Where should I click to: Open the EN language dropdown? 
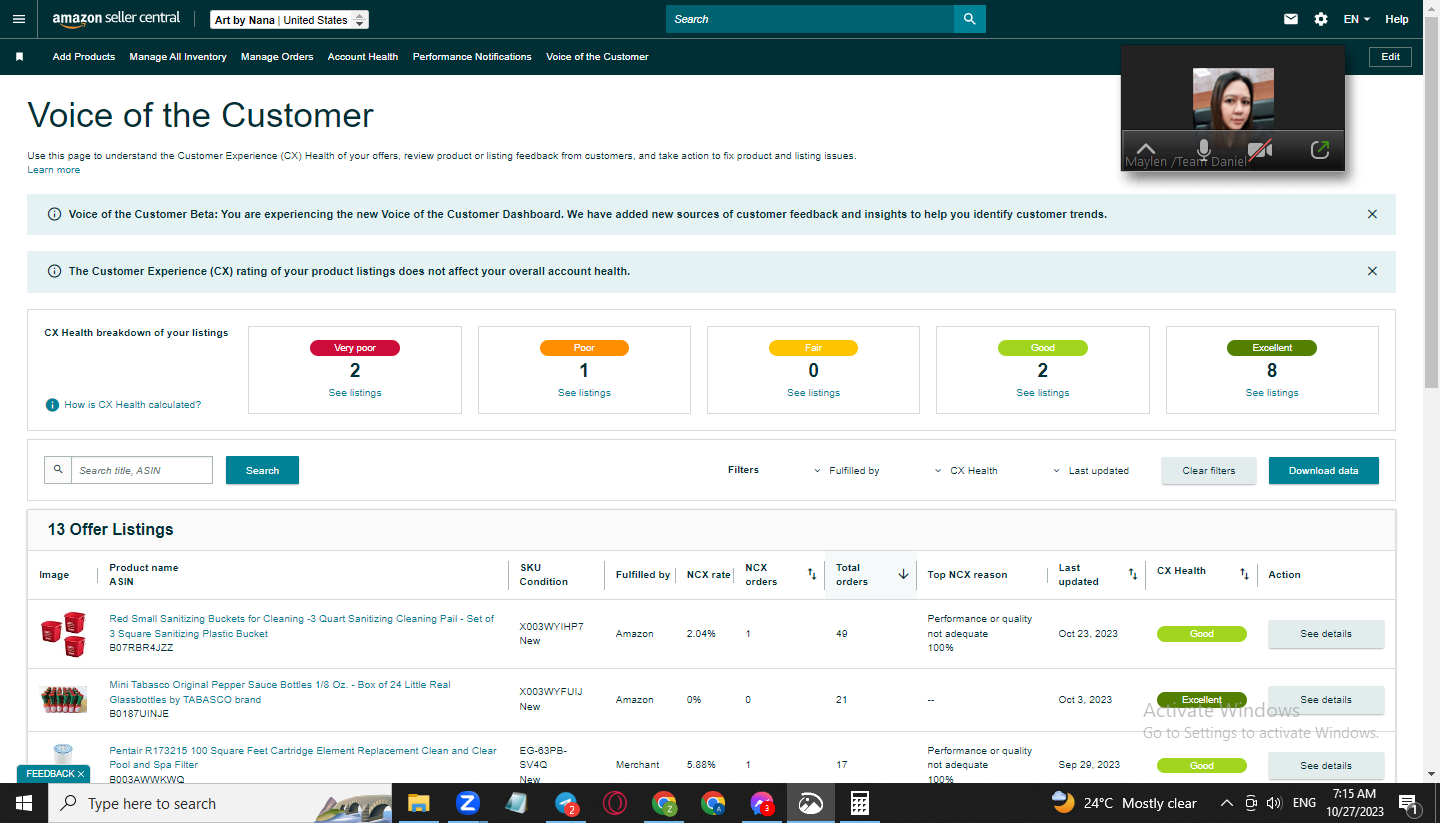pyautogui.click(x=1357, y=19)
